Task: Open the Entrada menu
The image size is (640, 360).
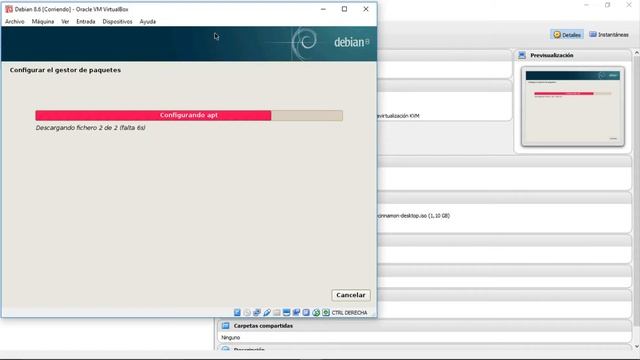Action: point(86,22)
